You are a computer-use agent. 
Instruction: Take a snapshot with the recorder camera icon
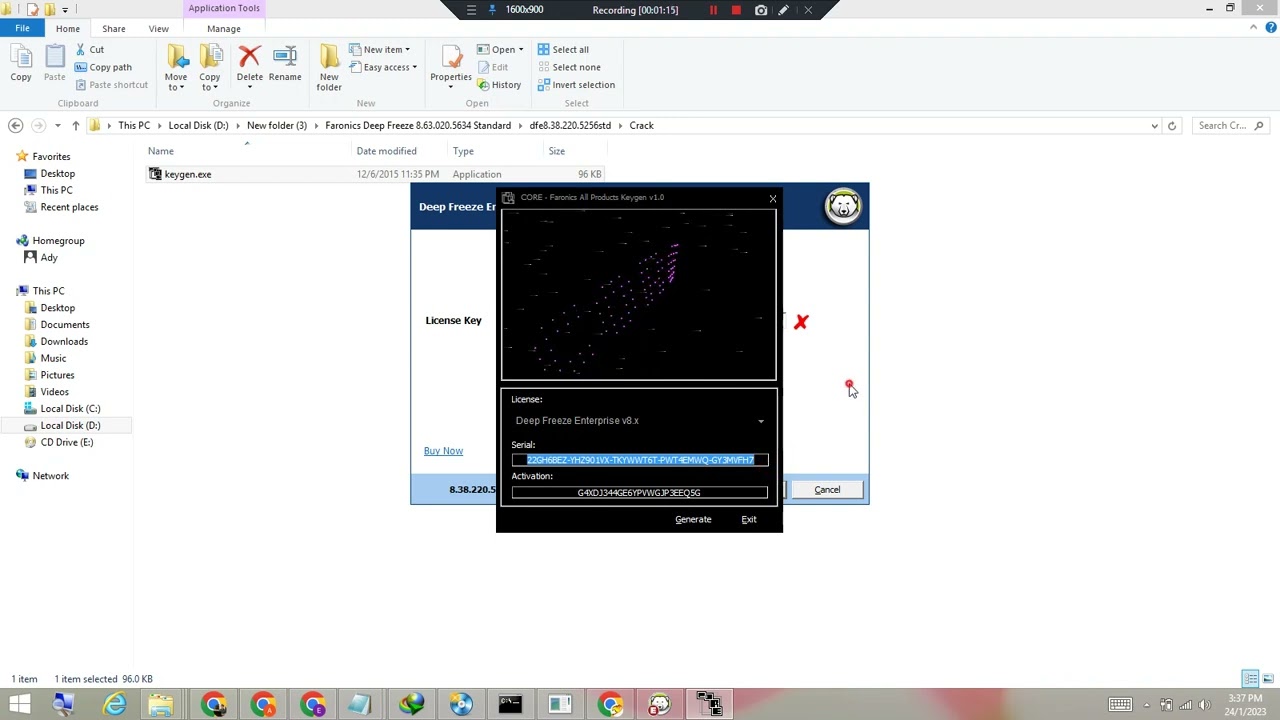[x=761, y=10]
